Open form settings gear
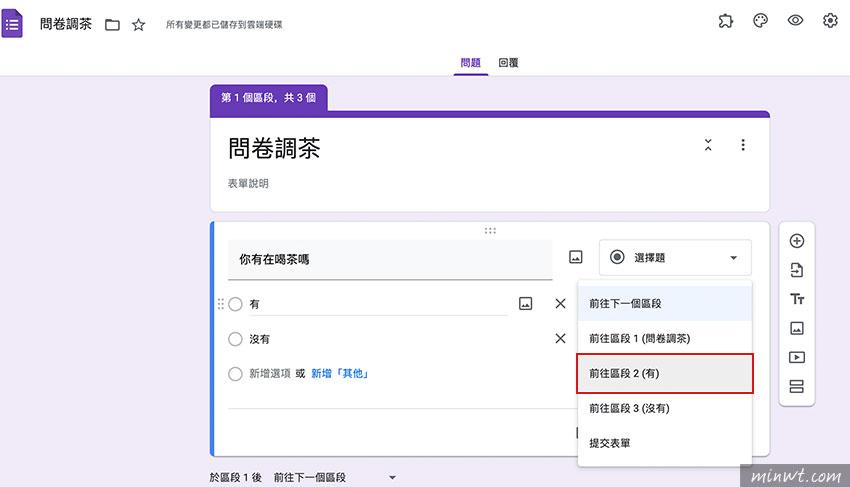This screenshot has width=850, height=487. (830, 21)
